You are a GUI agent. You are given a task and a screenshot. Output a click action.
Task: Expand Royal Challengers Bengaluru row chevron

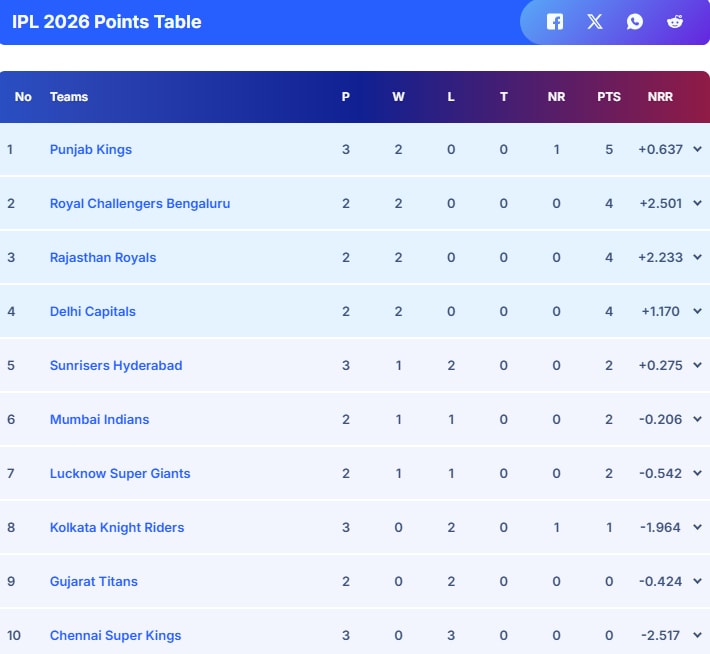point(697,203)
